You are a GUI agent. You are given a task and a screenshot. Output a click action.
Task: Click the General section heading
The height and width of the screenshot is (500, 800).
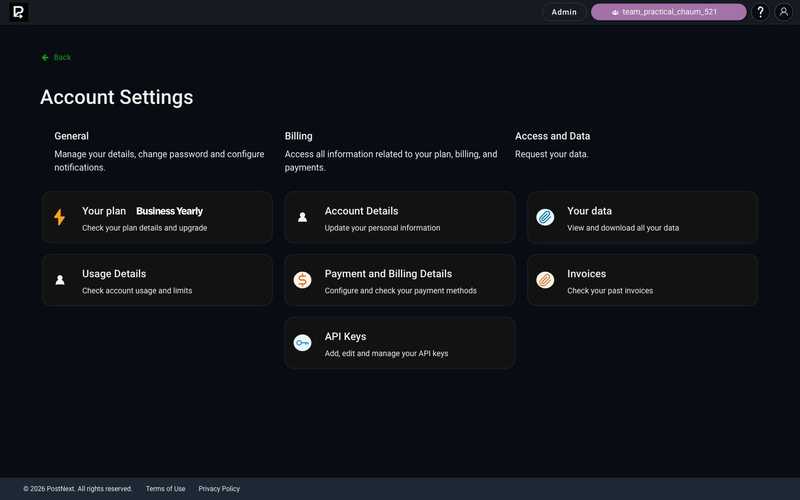[x=71, y=136]
